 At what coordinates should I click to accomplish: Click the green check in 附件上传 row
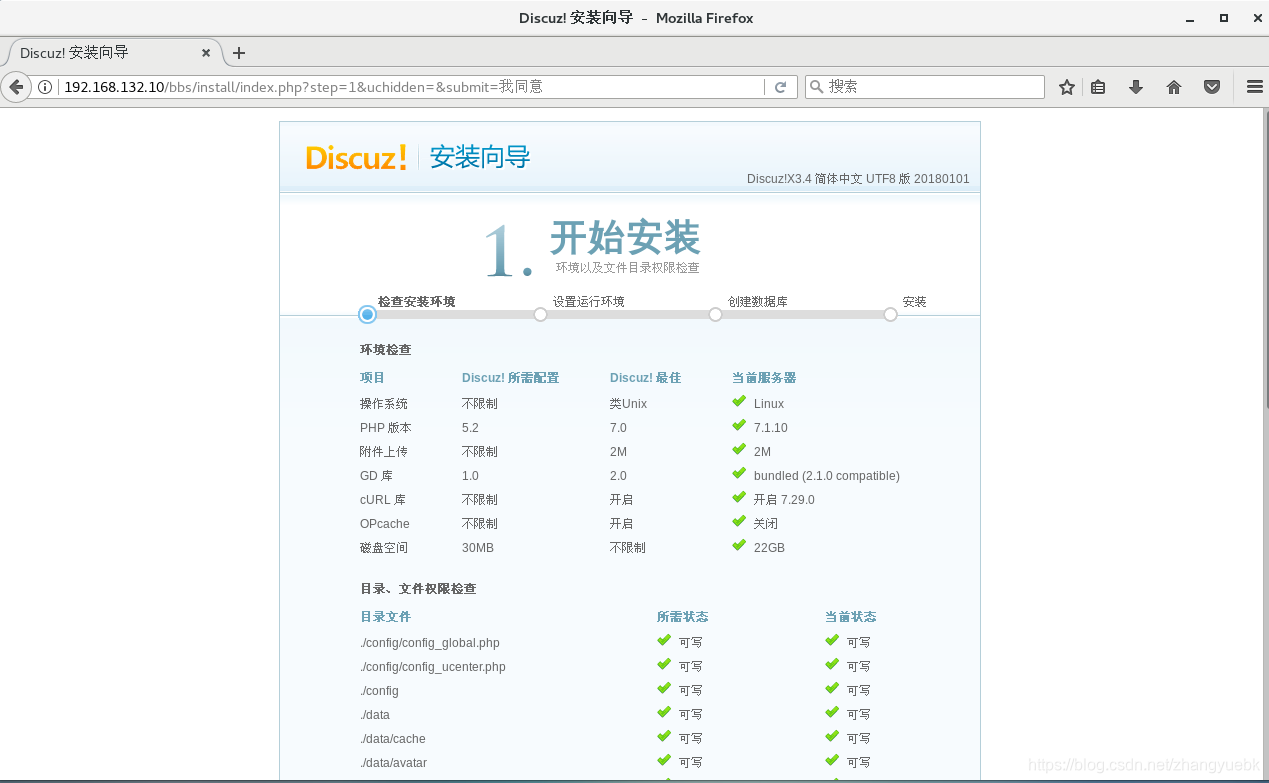[739, 450]
